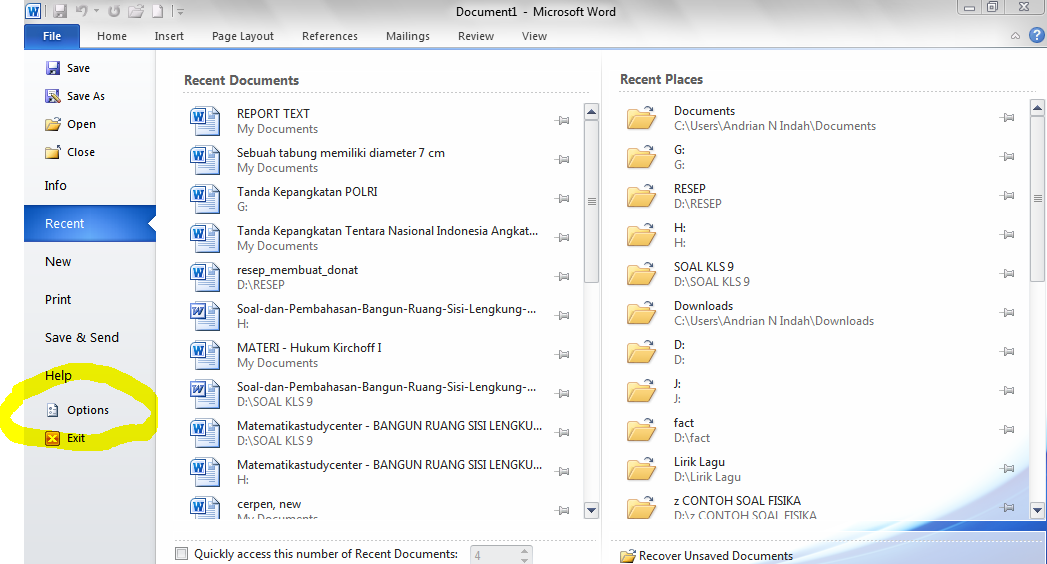Open the Lirik Lagu folder icon

(x=641, y=468)
